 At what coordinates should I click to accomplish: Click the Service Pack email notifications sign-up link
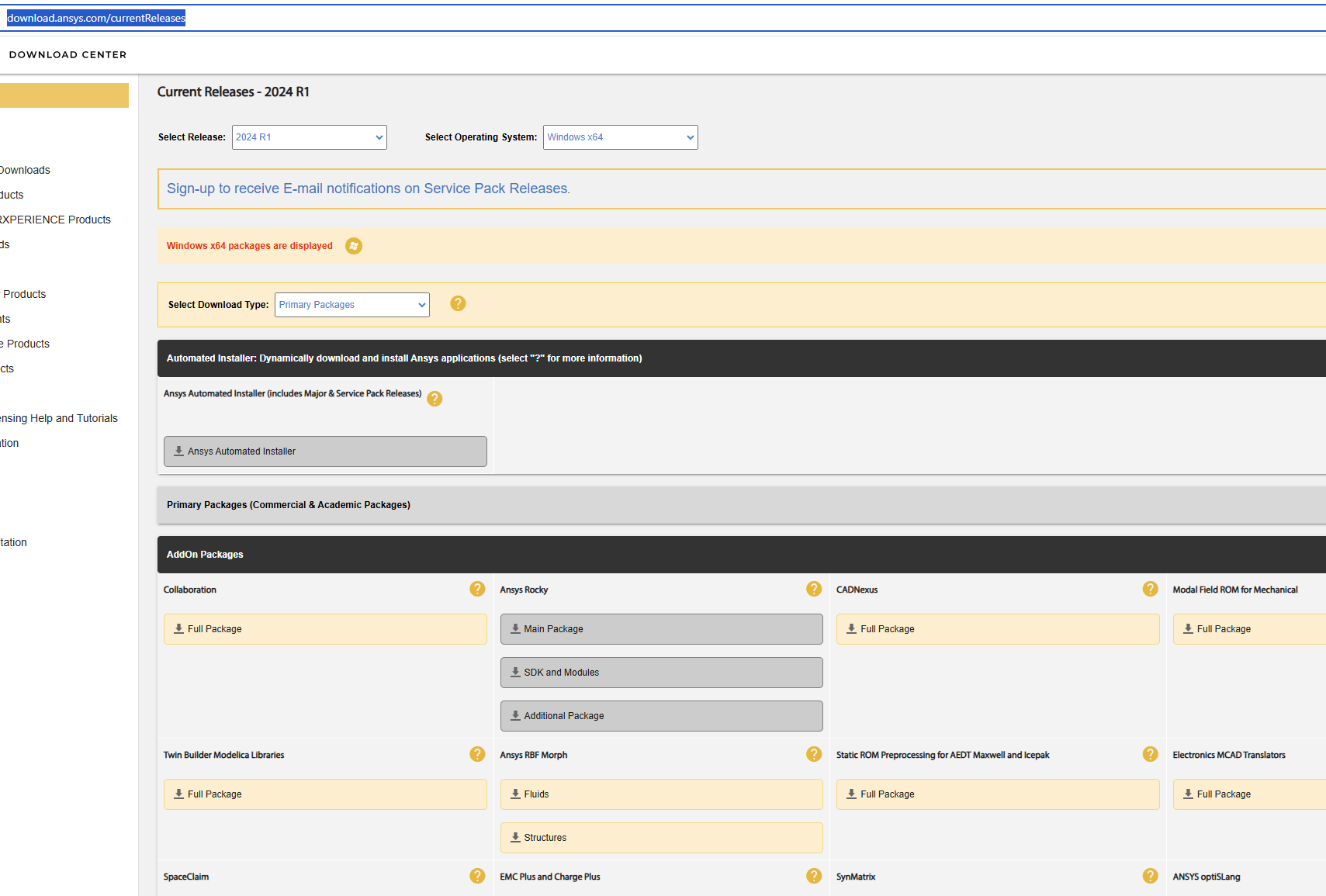click(368, 189)
